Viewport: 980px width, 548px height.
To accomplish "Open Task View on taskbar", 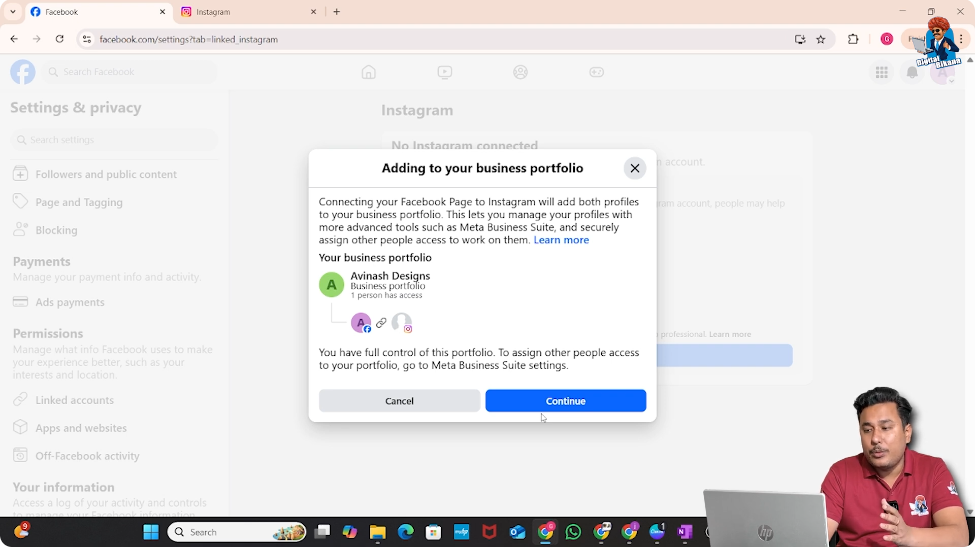I will click(x=322, y=532).
